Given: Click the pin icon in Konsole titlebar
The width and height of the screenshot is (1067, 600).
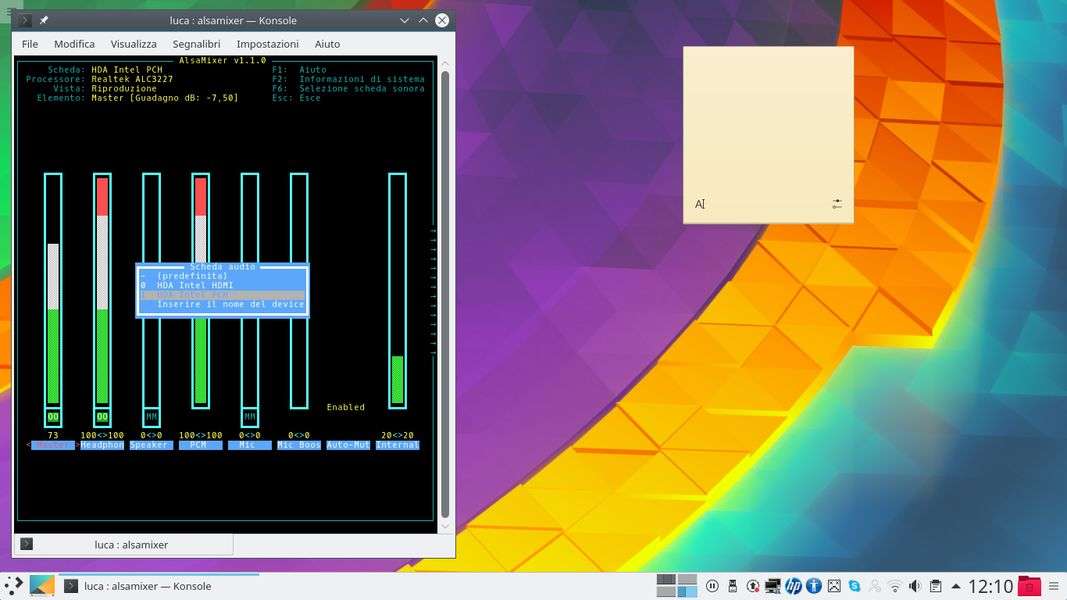Looking at the screenshot, I should [x=44, y=20].
